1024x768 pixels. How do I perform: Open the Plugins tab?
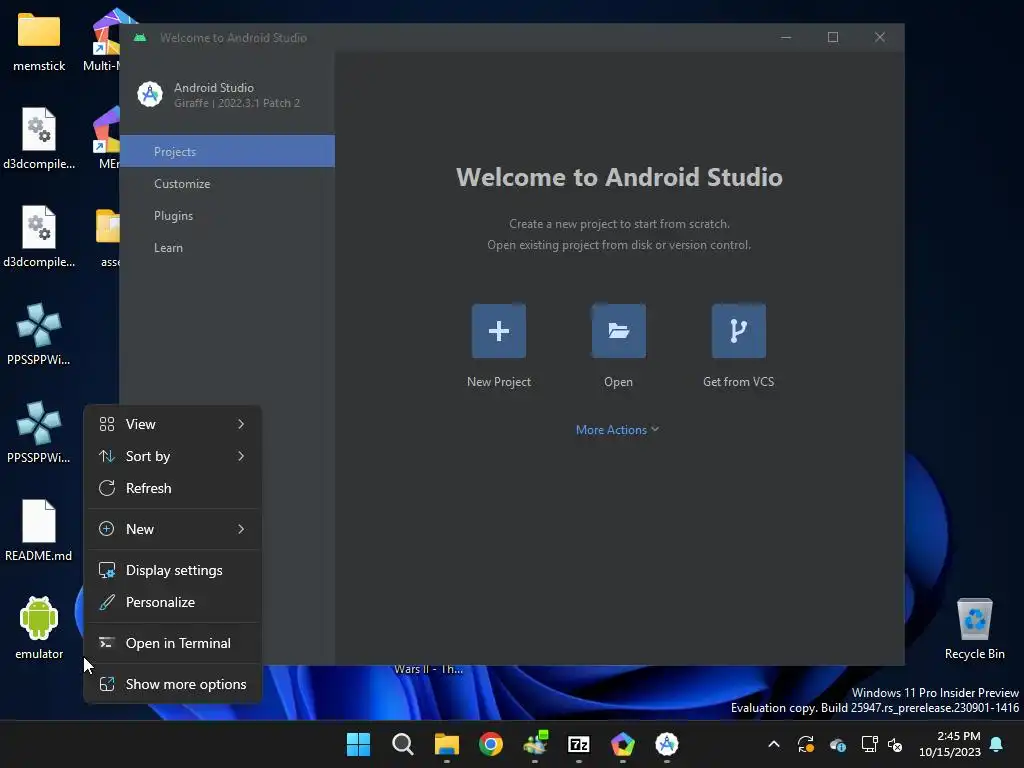tap(227, 216)
